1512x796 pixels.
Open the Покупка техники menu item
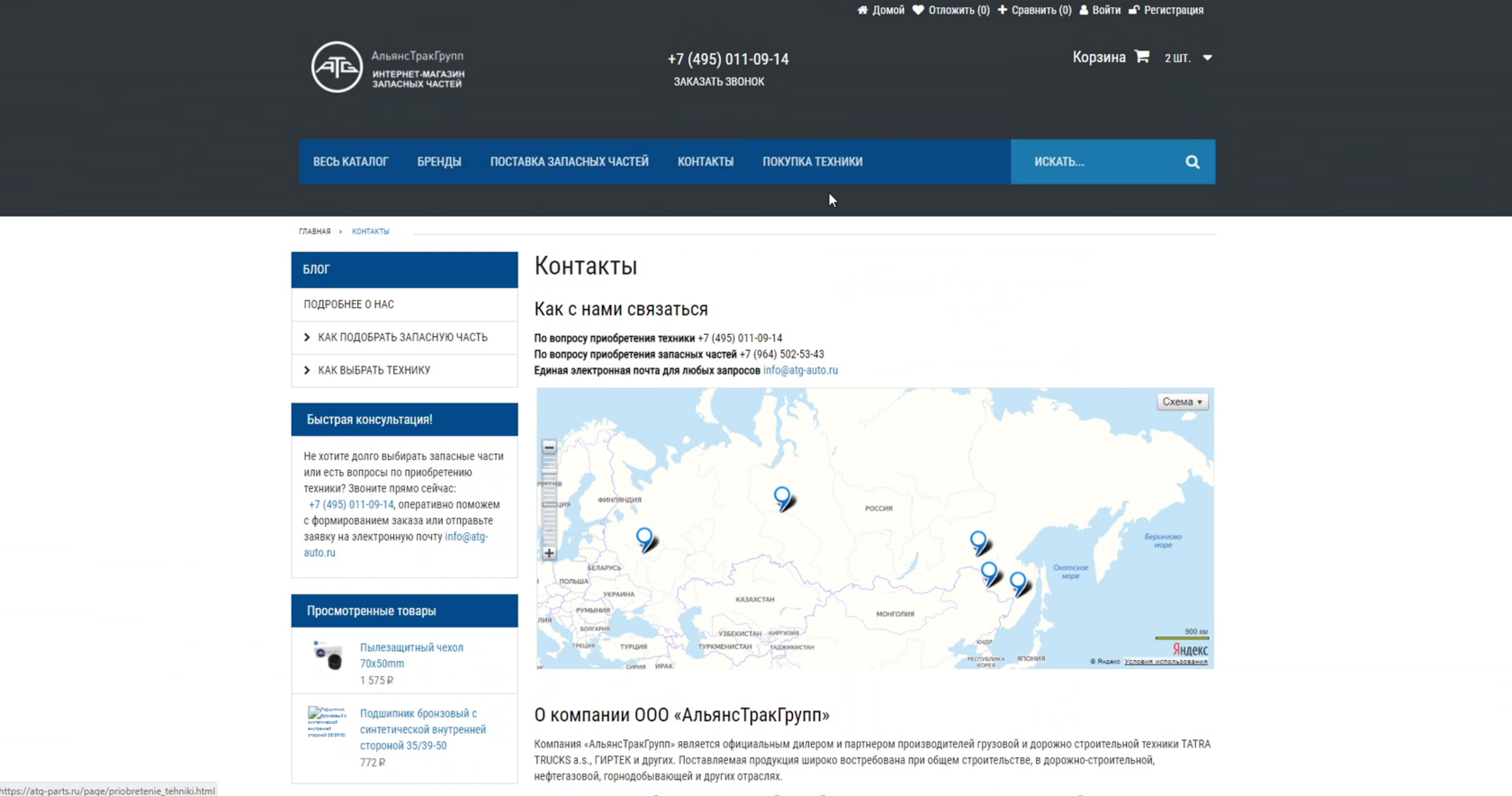point(812,162)
